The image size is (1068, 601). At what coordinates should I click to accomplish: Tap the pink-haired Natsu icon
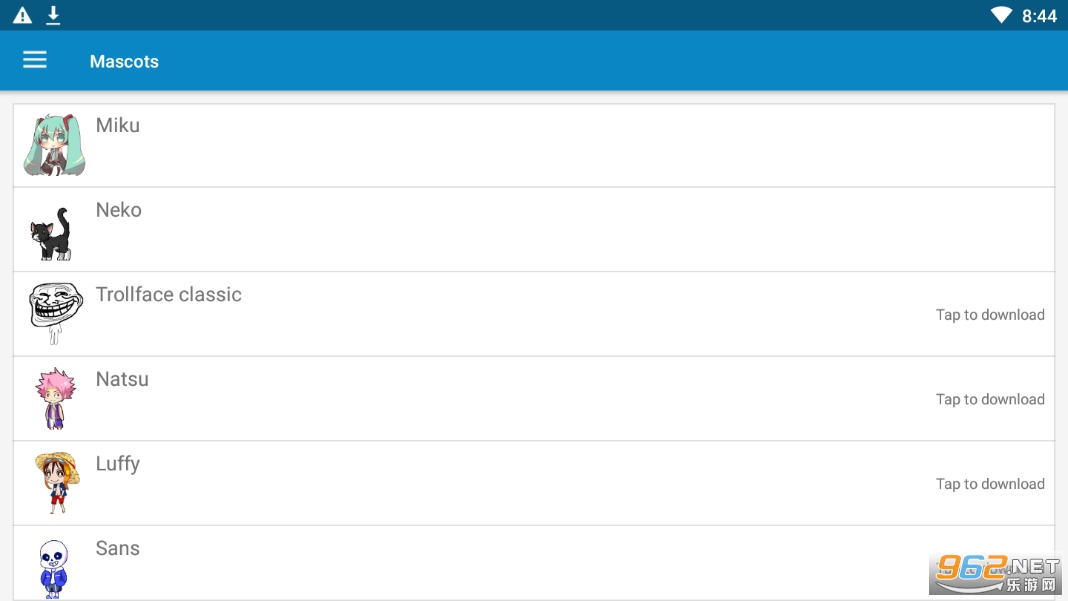pos(55,398)
